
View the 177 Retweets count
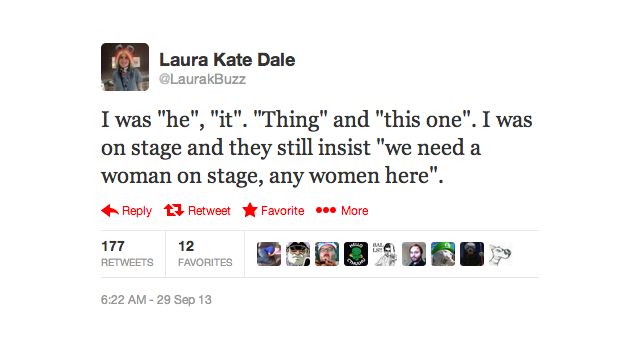tap(127, 254)
